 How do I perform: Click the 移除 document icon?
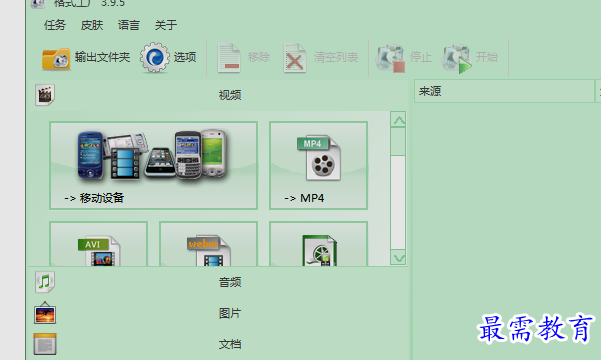point(229,58)
